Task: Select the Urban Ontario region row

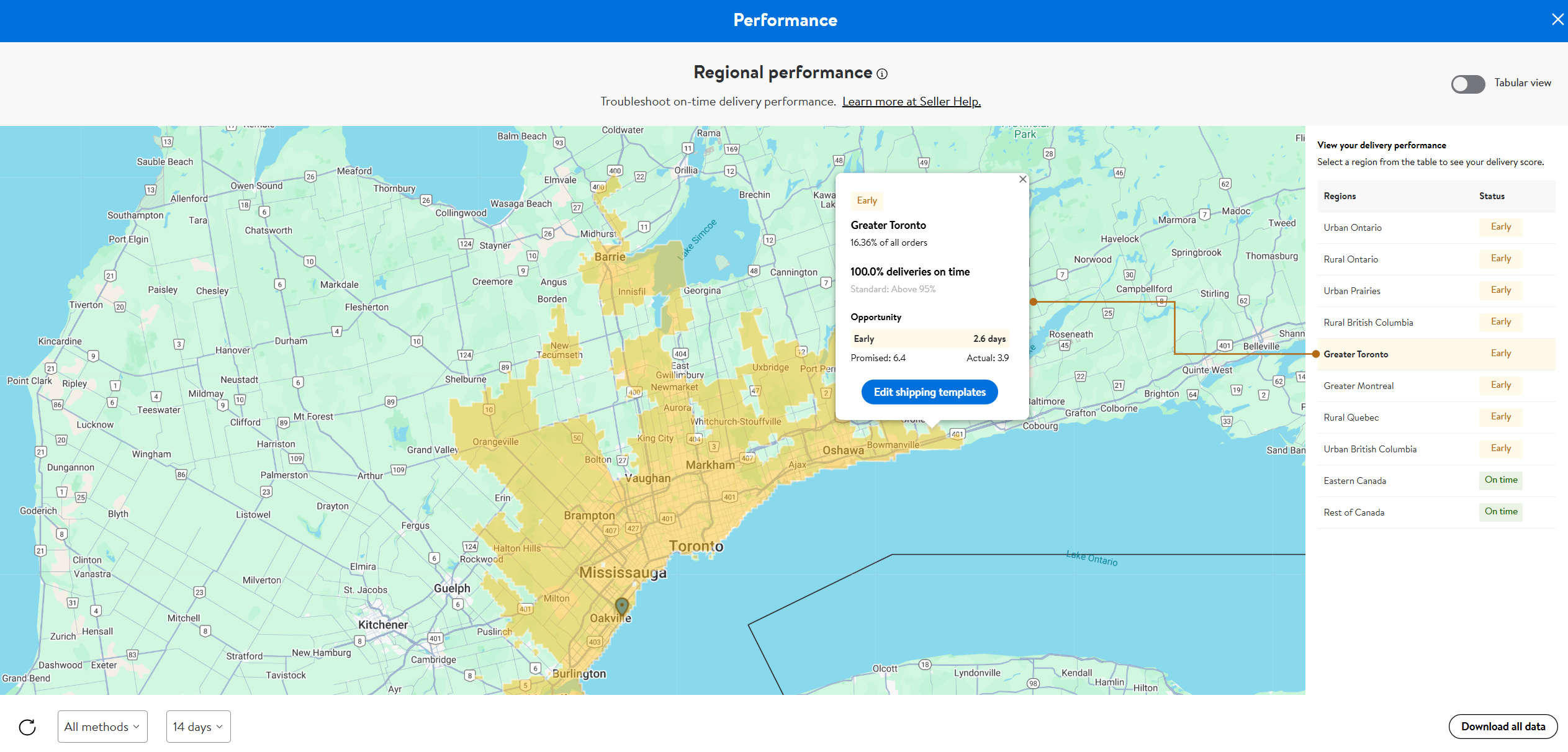Action: point(1353,228)
